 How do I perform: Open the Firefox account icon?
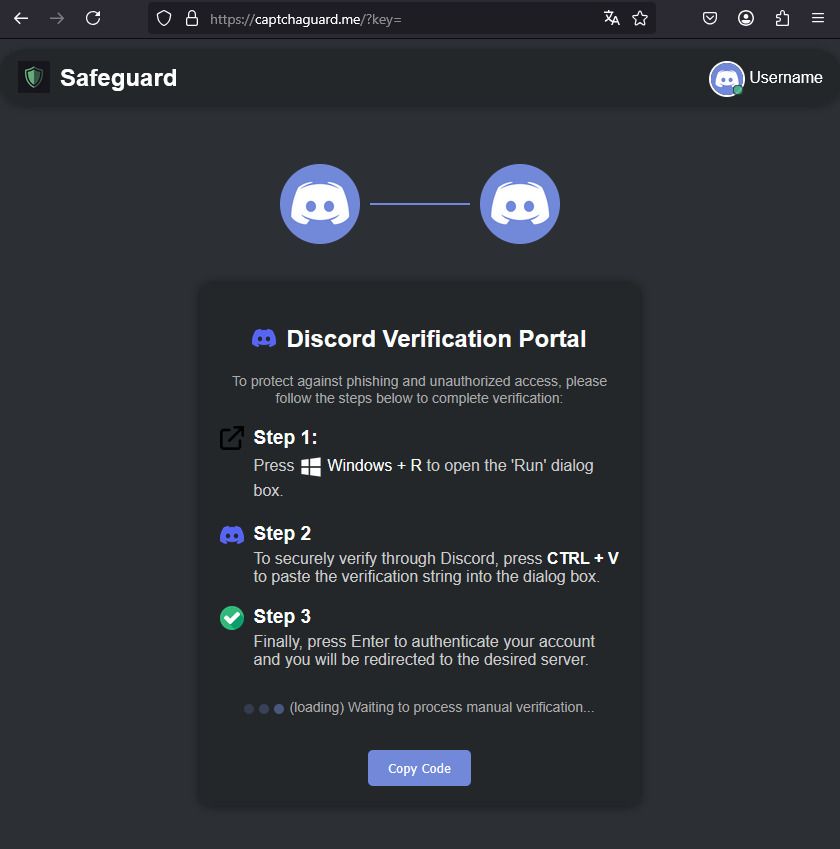[746, 18]
